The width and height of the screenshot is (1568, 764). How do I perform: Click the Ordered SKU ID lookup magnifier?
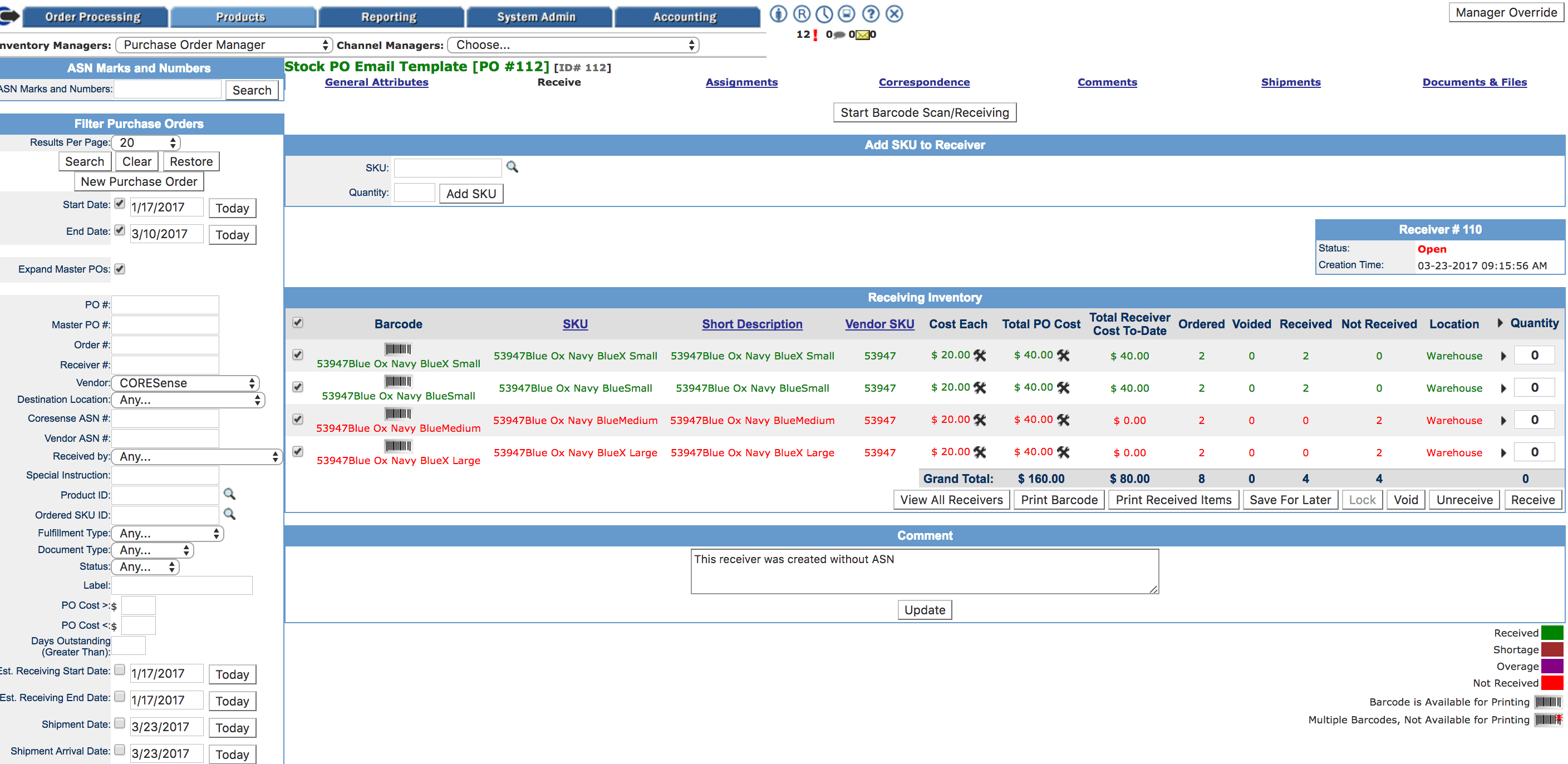tap(229, 514)
